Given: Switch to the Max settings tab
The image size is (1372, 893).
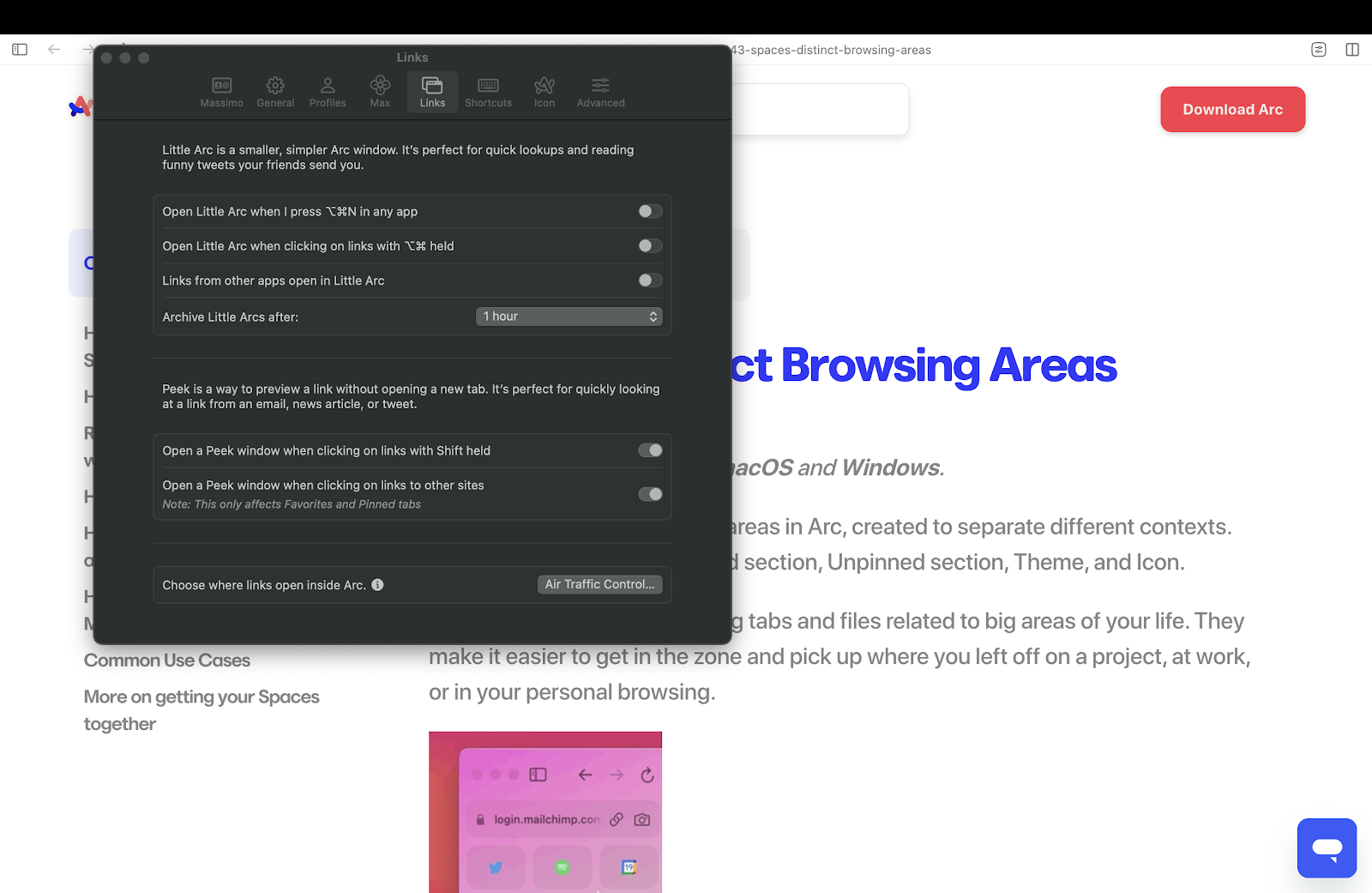Looking at the screenshot, I should point(380,92).
